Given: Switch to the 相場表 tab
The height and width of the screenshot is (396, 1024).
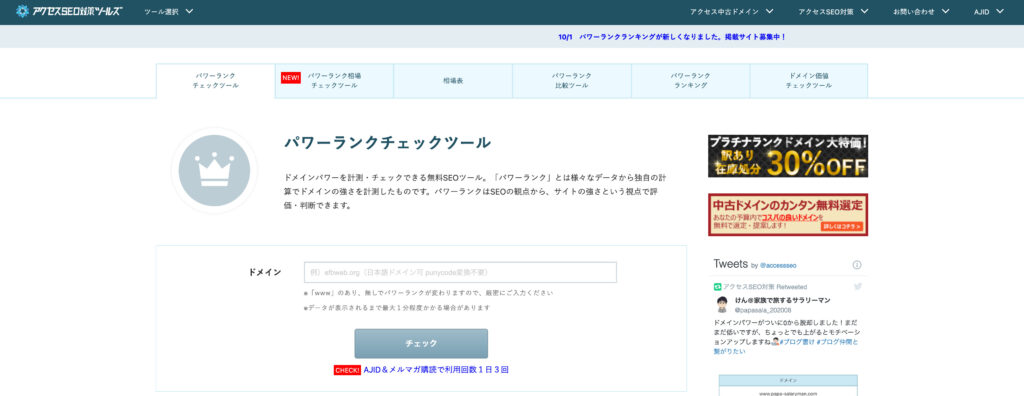Looking at the screenshot, I should pos(453,81).
